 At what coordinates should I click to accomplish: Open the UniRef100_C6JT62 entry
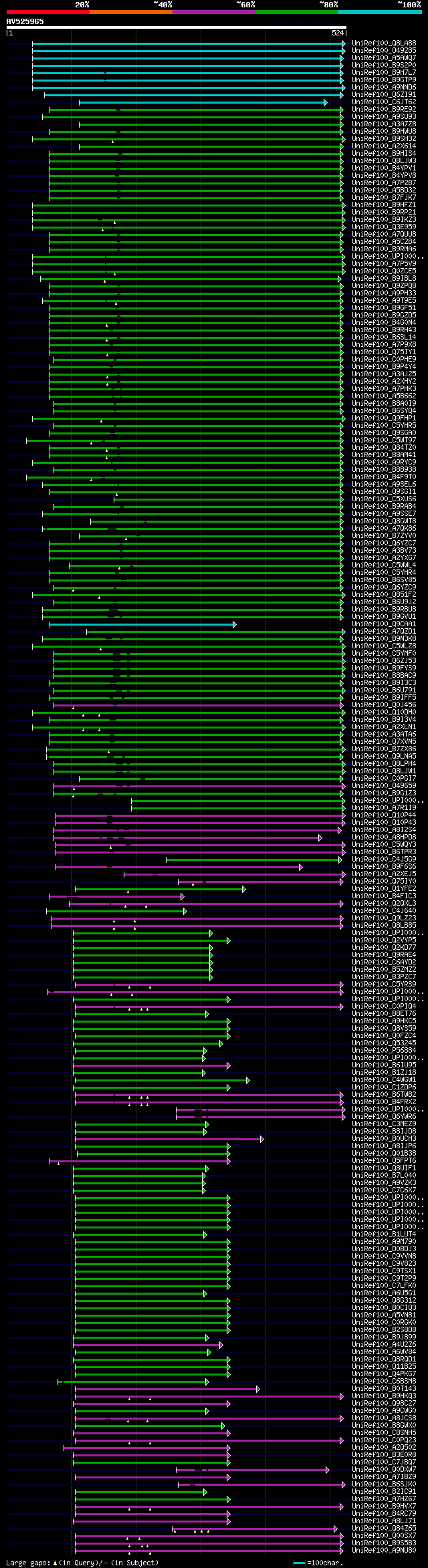[x=384, y=102]
